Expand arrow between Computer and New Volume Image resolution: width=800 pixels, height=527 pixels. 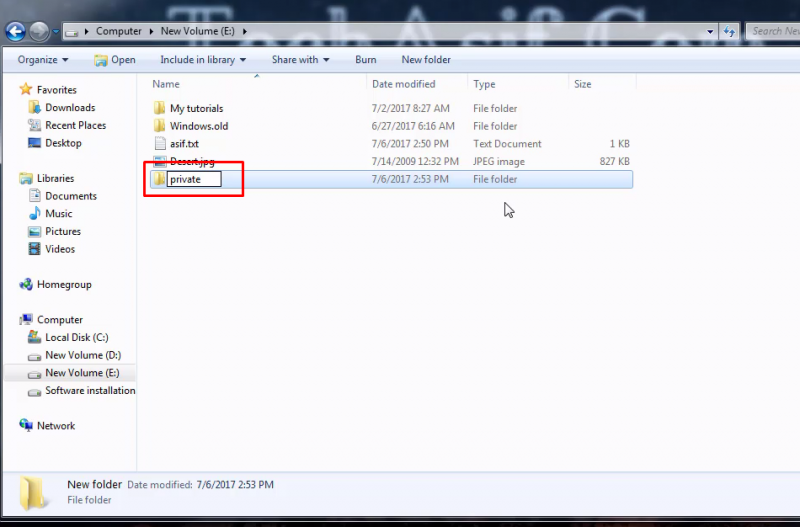[151, 31]
